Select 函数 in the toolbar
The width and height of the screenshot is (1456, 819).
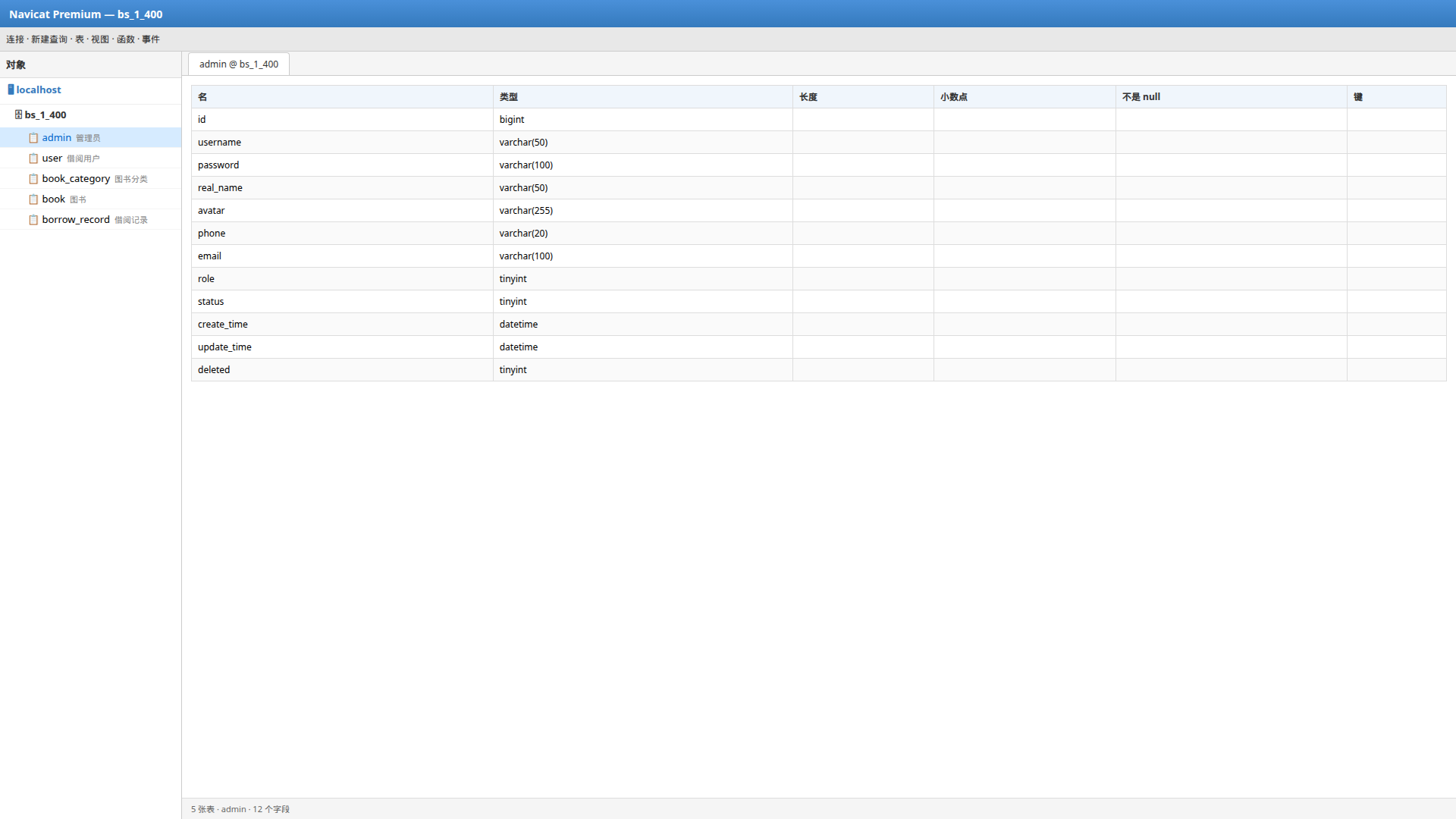[x=126, y=39]
